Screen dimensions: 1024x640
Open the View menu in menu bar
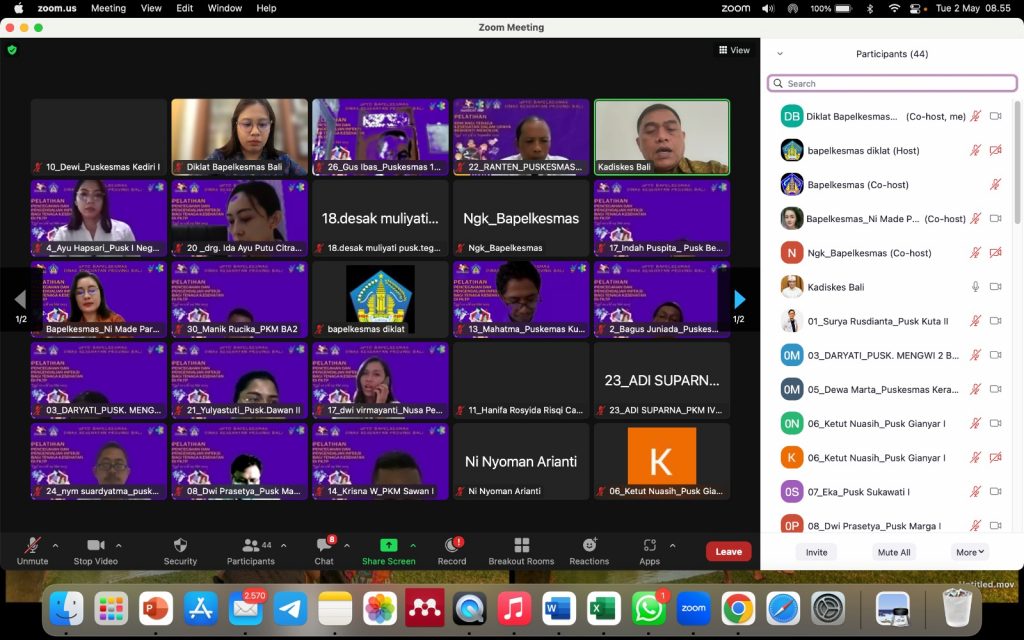(151, 8)
